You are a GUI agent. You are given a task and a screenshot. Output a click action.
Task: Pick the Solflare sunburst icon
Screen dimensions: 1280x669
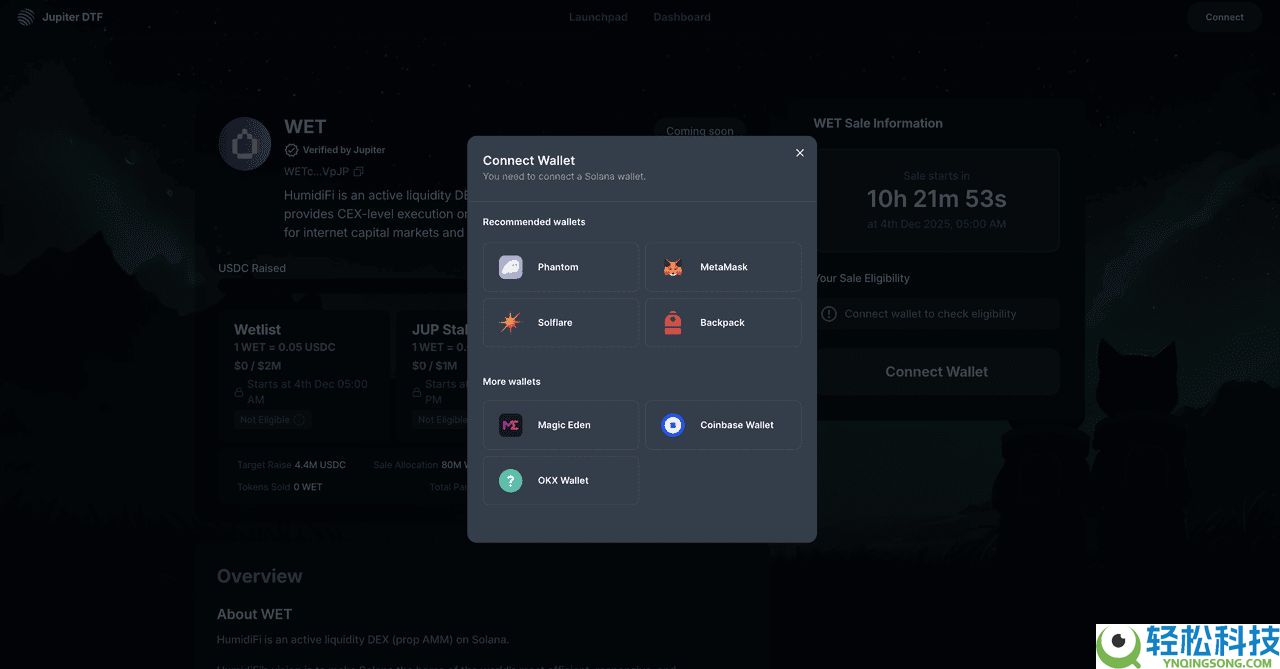(x=511, y=323)
